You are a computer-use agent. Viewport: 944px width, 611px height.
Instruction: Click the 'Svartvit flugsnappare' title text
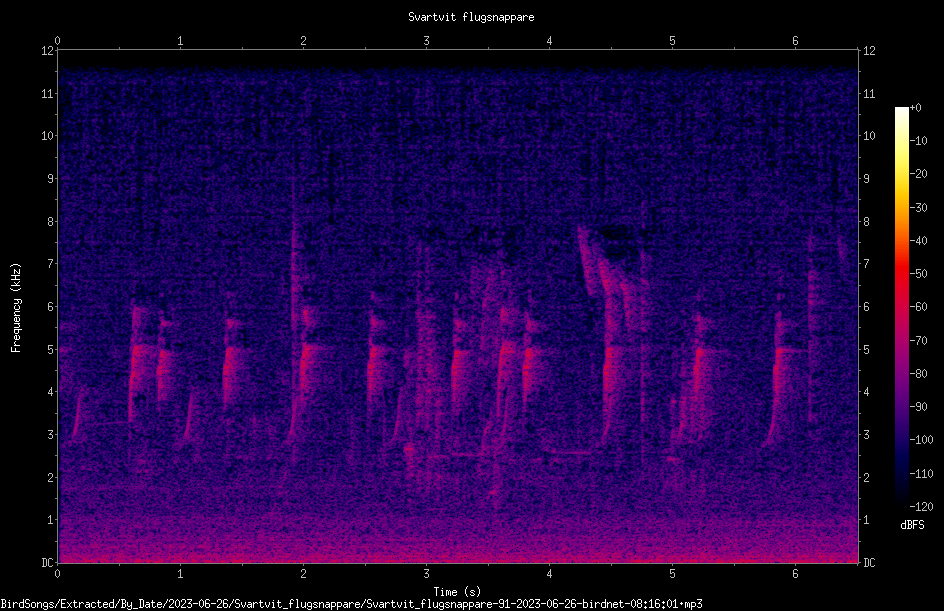point(471,17)
